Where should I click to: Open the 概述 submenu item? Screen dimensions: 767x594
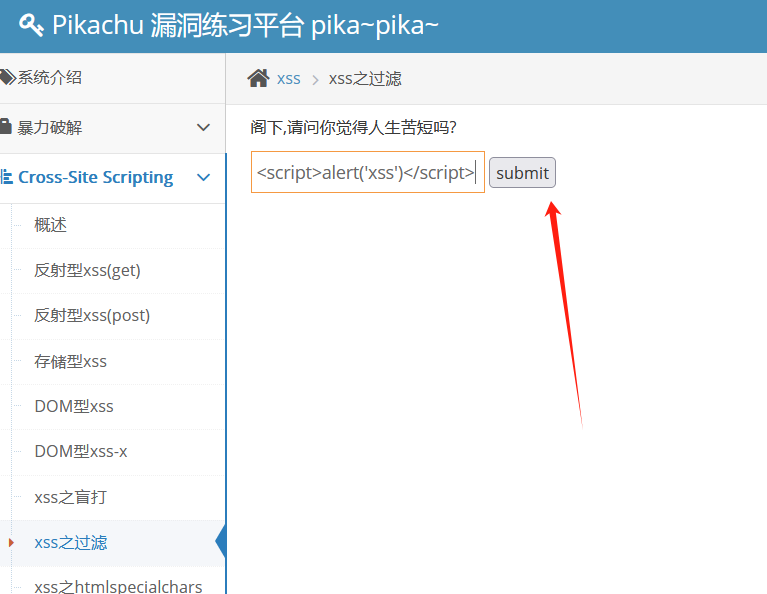50,225
